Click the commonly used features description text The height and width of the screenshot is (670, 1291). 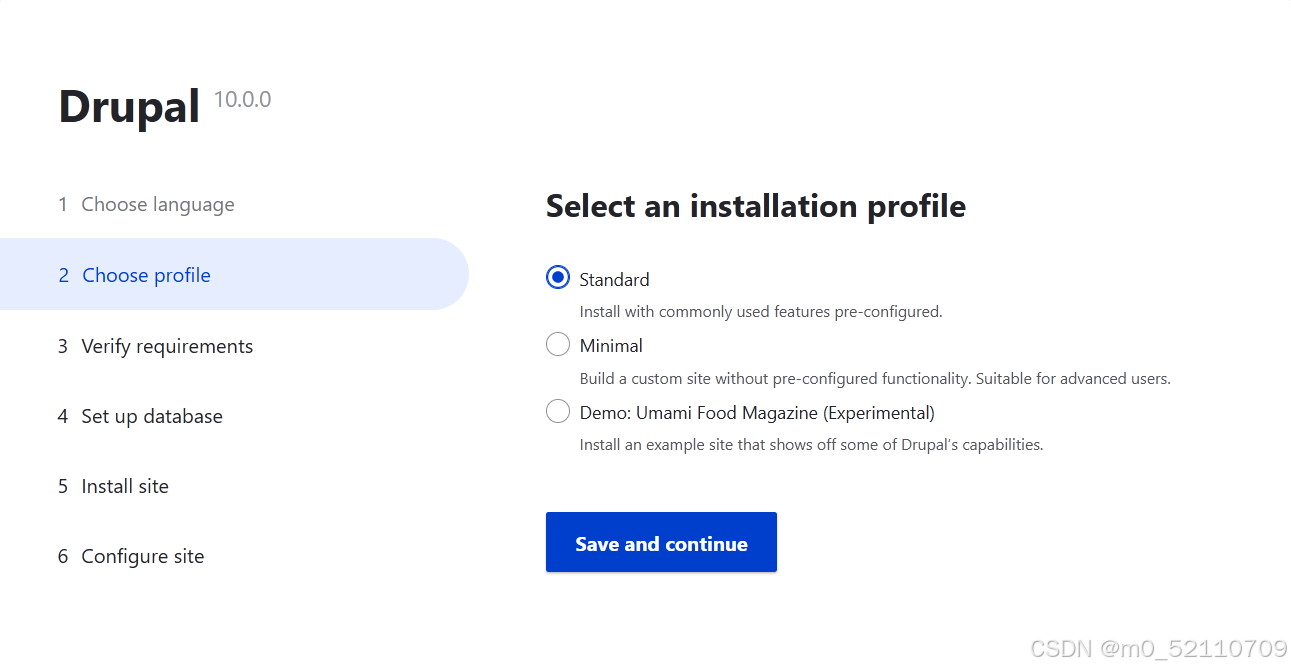(761, 311)
